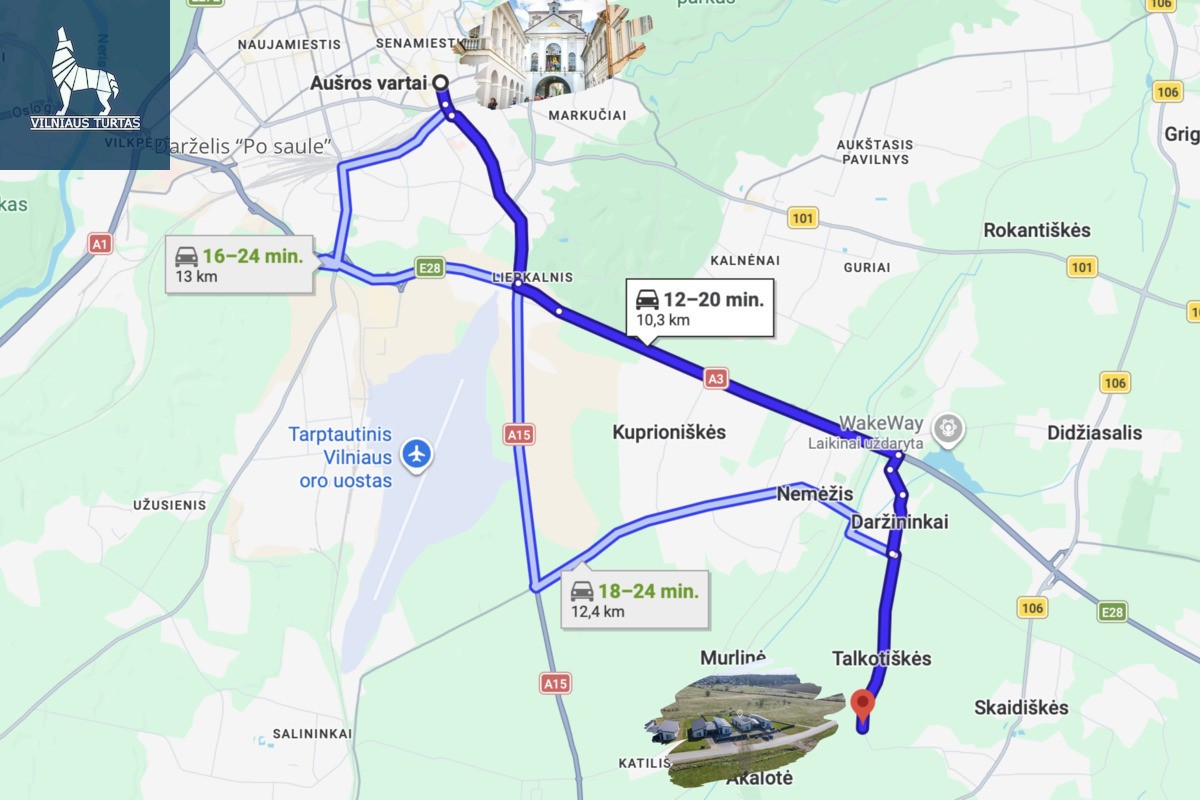Click the Vilnius airport plane icon
The width and height of the screenshot is (1200, 800).
pos(416,454)
